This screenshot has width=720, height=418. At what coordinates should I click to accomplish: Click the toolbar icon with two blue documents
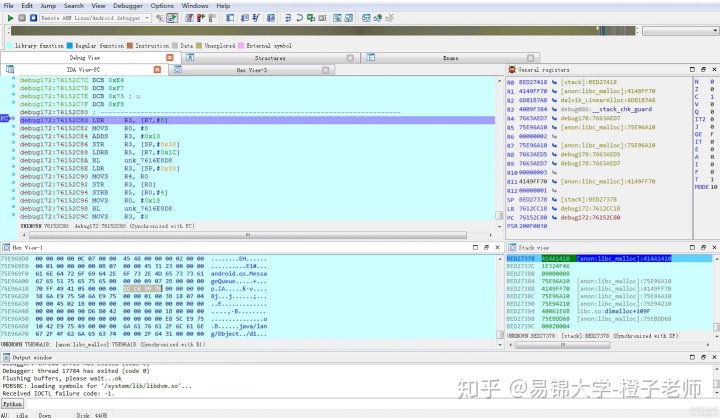click(245, 18)
